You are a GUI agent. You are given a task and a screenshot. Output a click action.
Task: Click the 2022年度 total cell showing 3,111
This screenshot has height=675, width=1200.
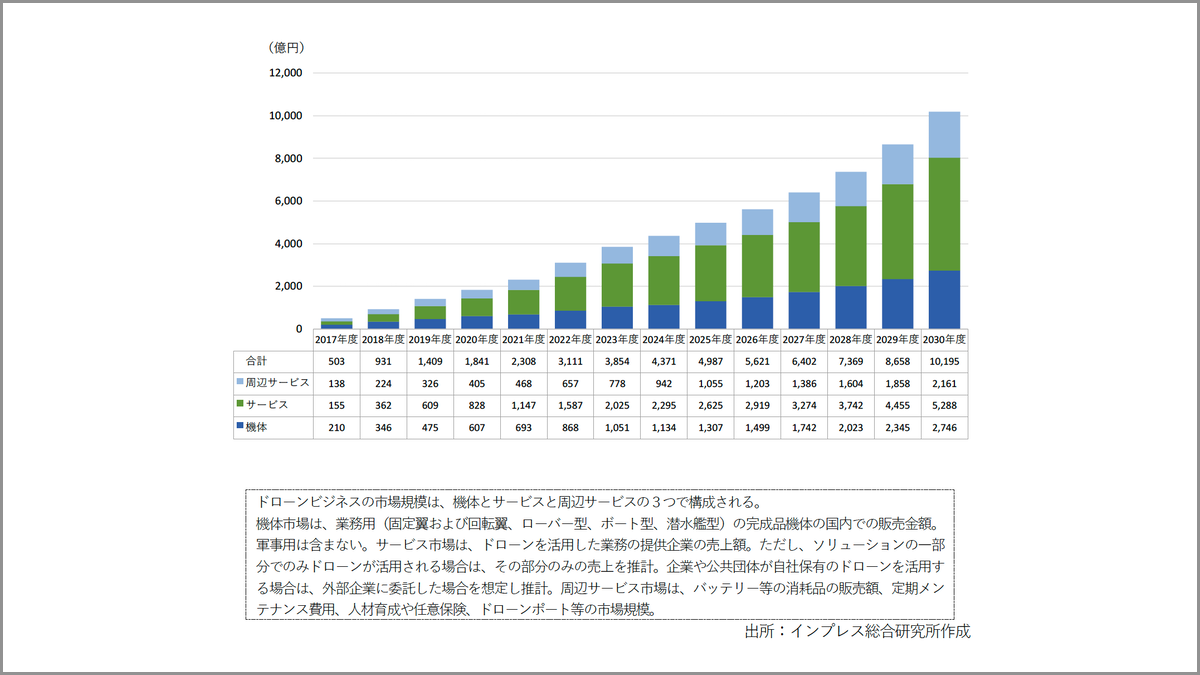pyautogui.click(x=570, y=360)
